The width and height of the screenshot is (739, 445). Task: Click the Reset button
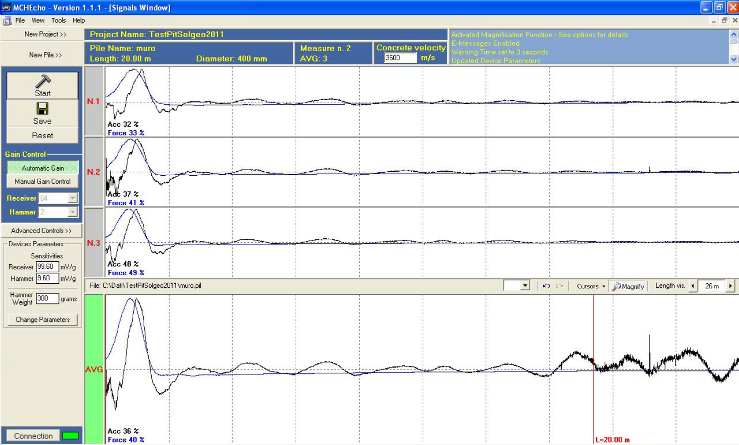pos(42,135)
